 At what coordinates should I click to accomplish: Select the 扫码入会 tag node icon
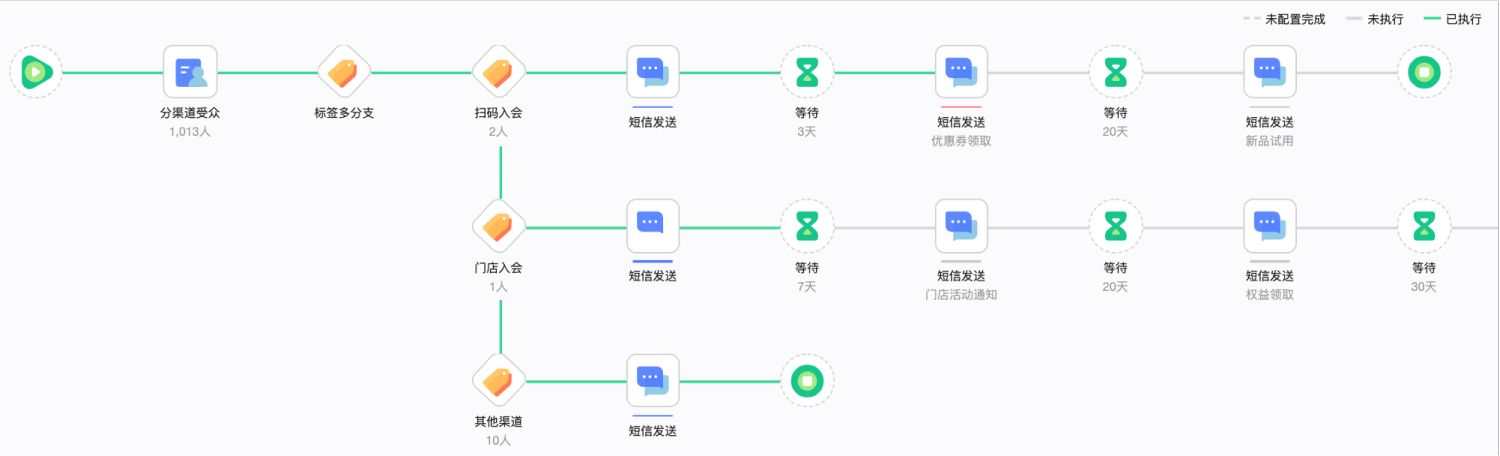click(x=498, y=72)
